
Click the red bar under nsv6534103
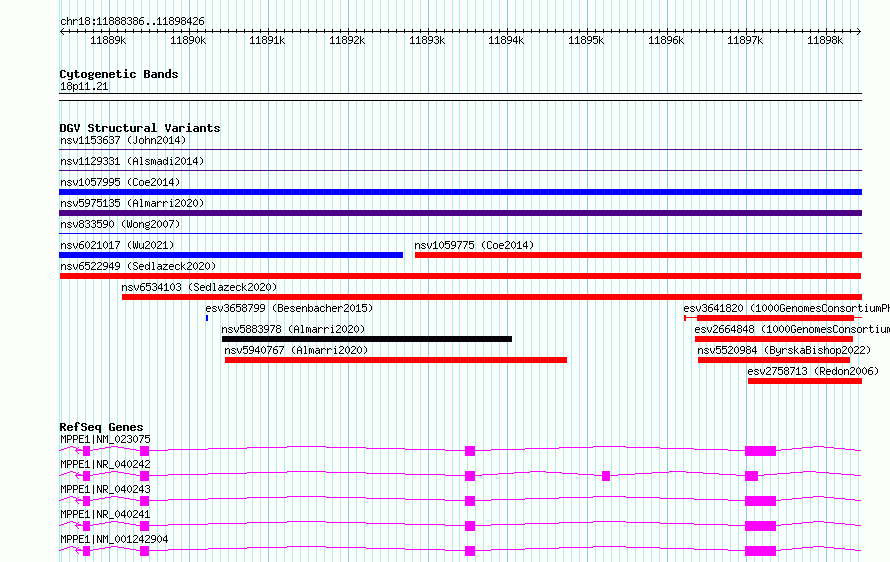tap(492, 297)
